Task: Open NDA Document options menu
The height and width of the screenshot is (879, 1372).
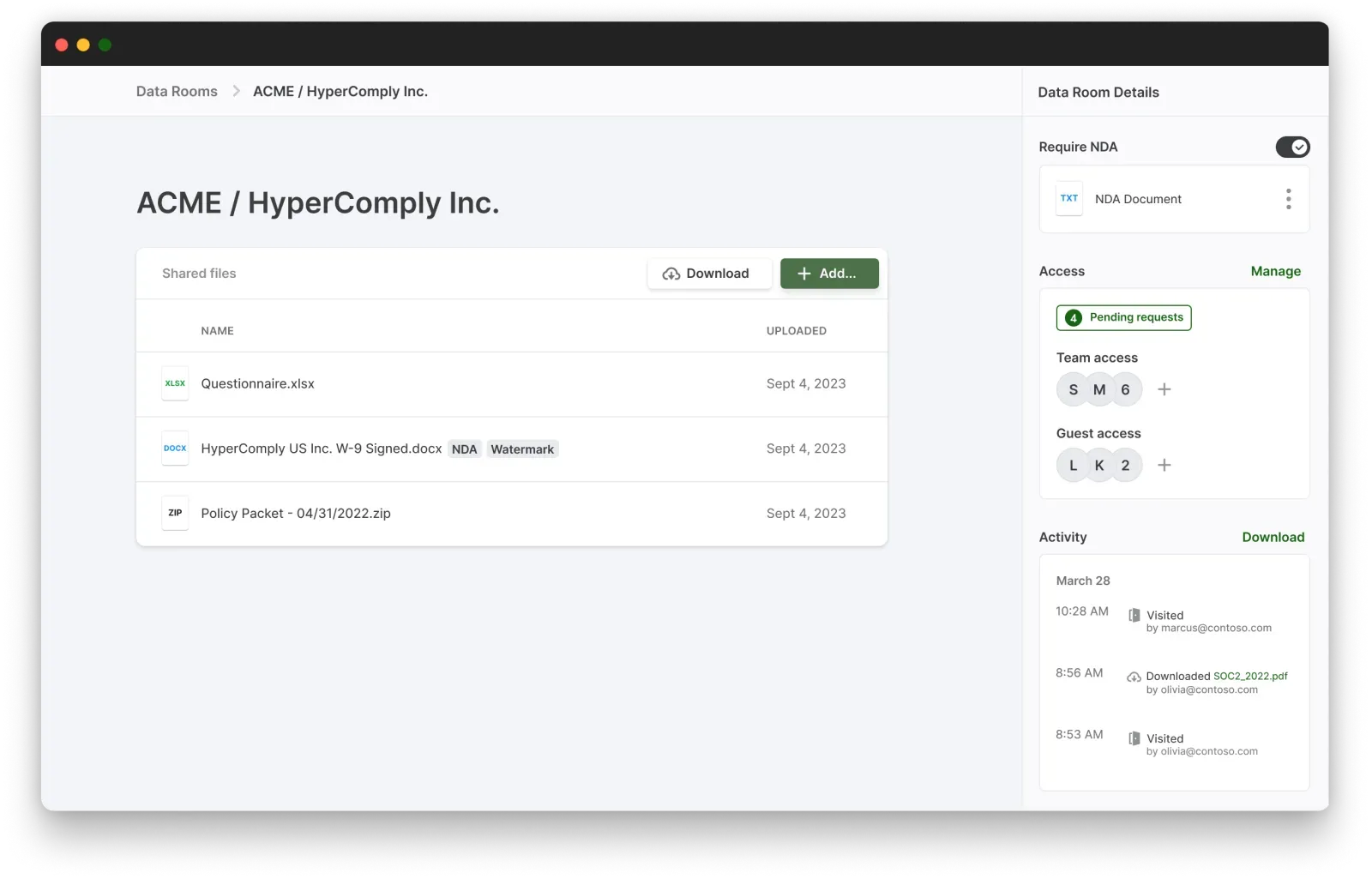Action: 1288,199
